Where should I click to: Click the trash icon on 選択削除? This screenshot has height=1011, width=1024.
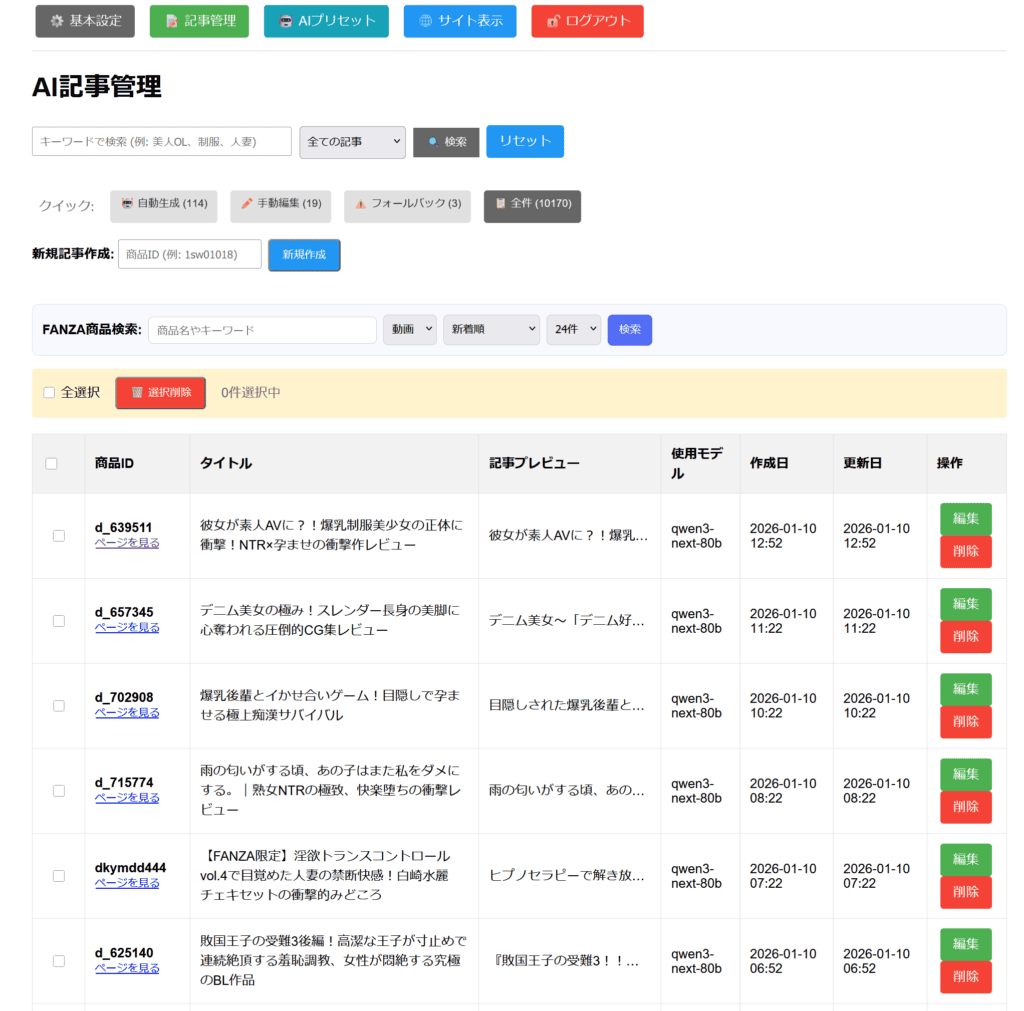tap(137, 393)
